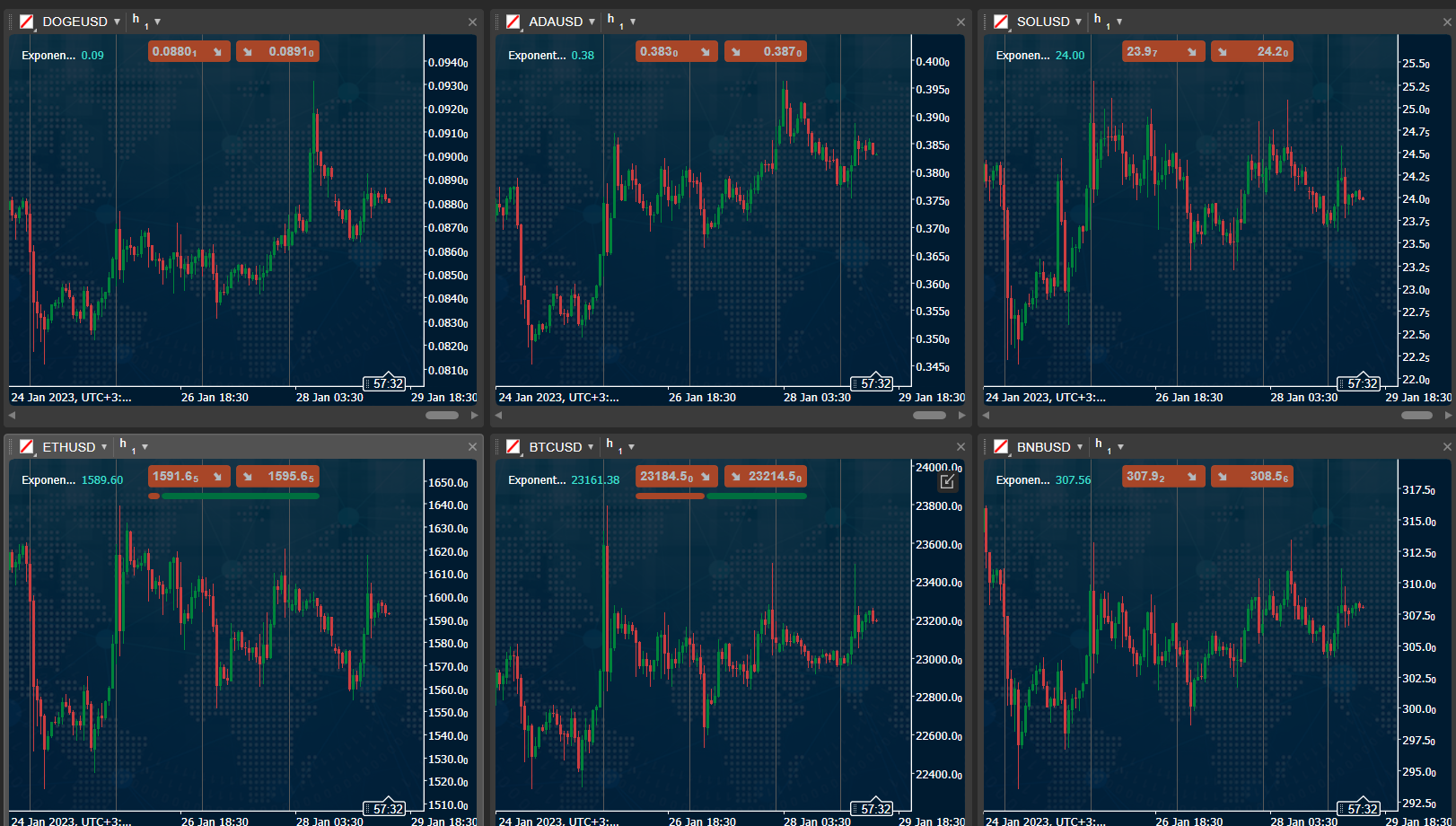Sell SOLUSD at 23.97
The width and height of the screenshot is (1456, 826).
click(1163, 52)
